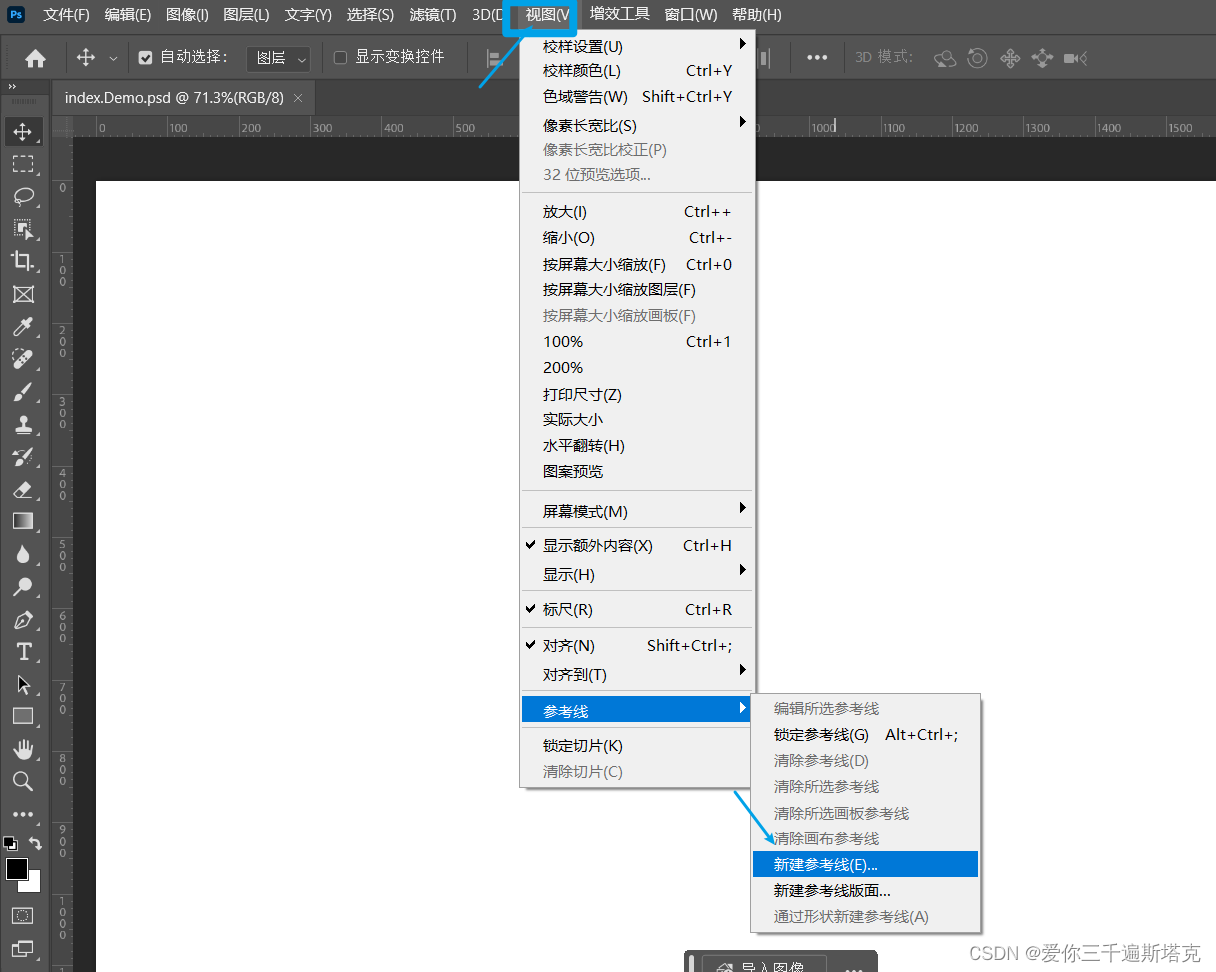Open the 文件(F) menu

(x=66, y=15)
